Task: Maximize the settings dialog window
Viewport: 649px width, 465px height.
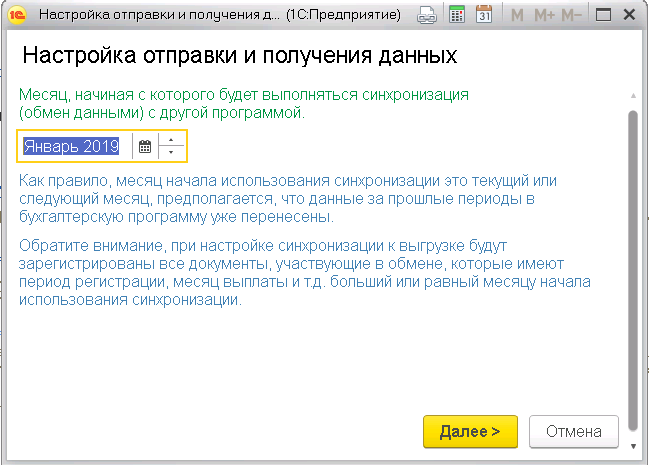Action: tap(603, 15)
